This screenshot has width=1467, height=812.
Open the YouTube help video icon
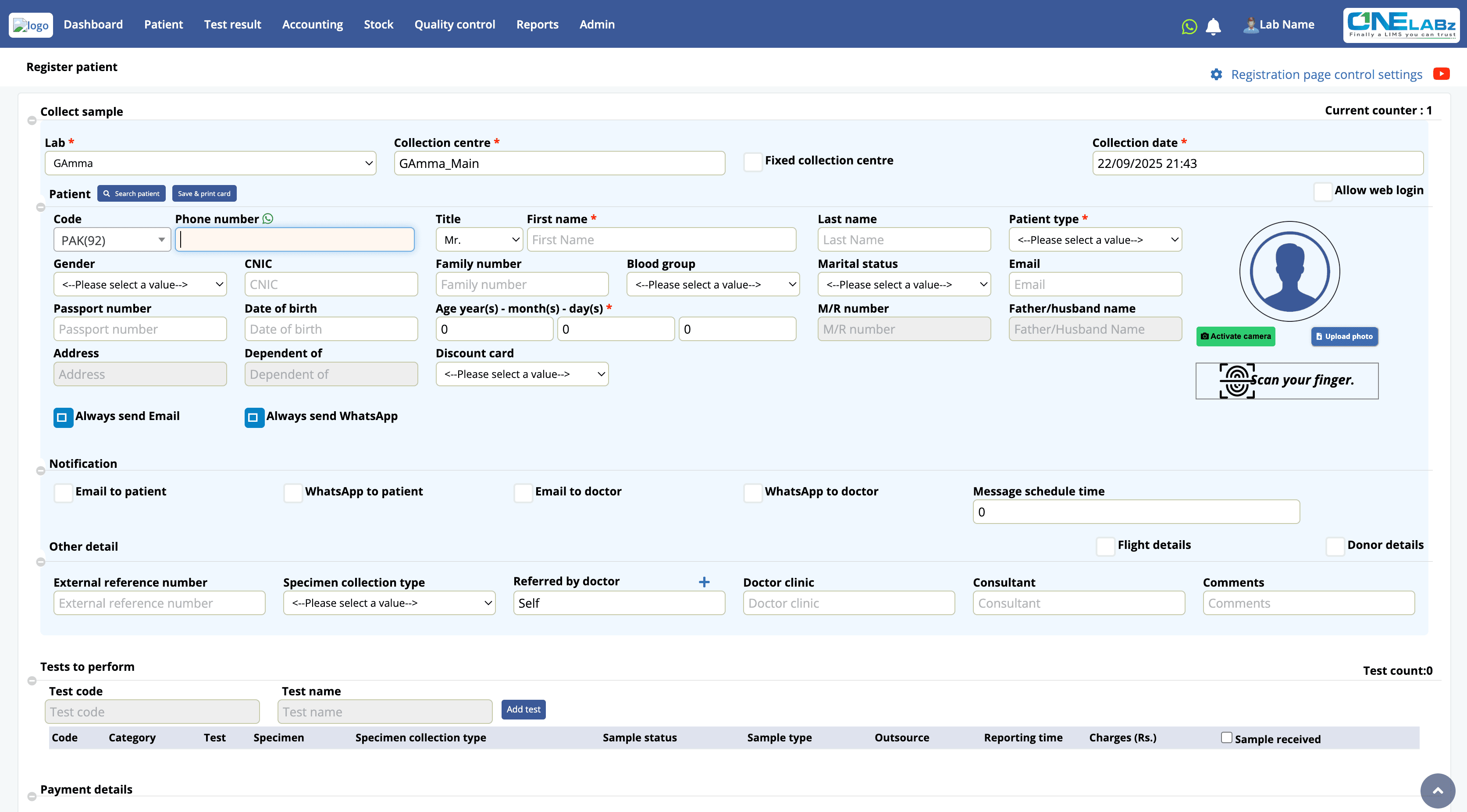click(x=1442, y=74)
